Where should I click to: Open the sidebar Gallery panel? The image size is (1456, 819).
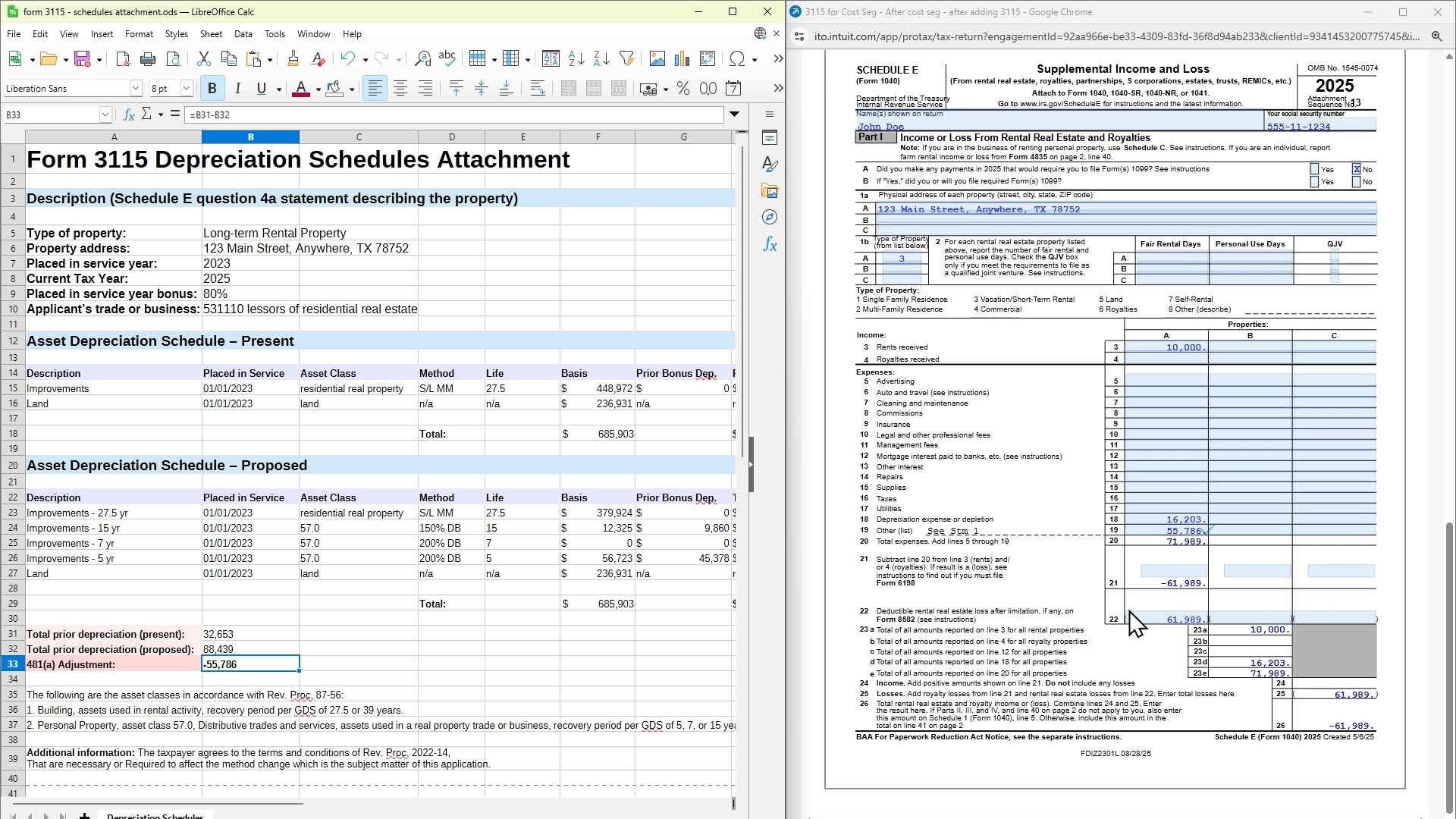coord(770,191)
